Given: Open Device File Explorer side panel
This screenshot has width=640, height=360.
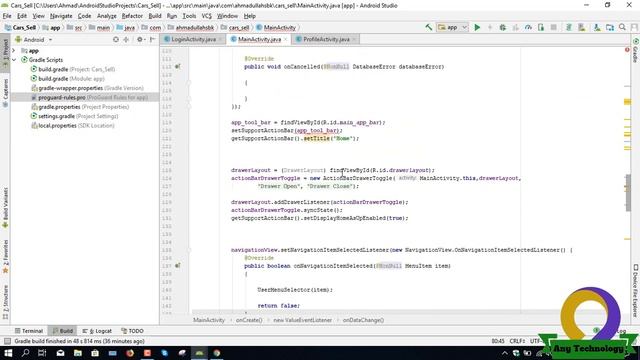Looking at the screenshot, I should click(636, 290).
